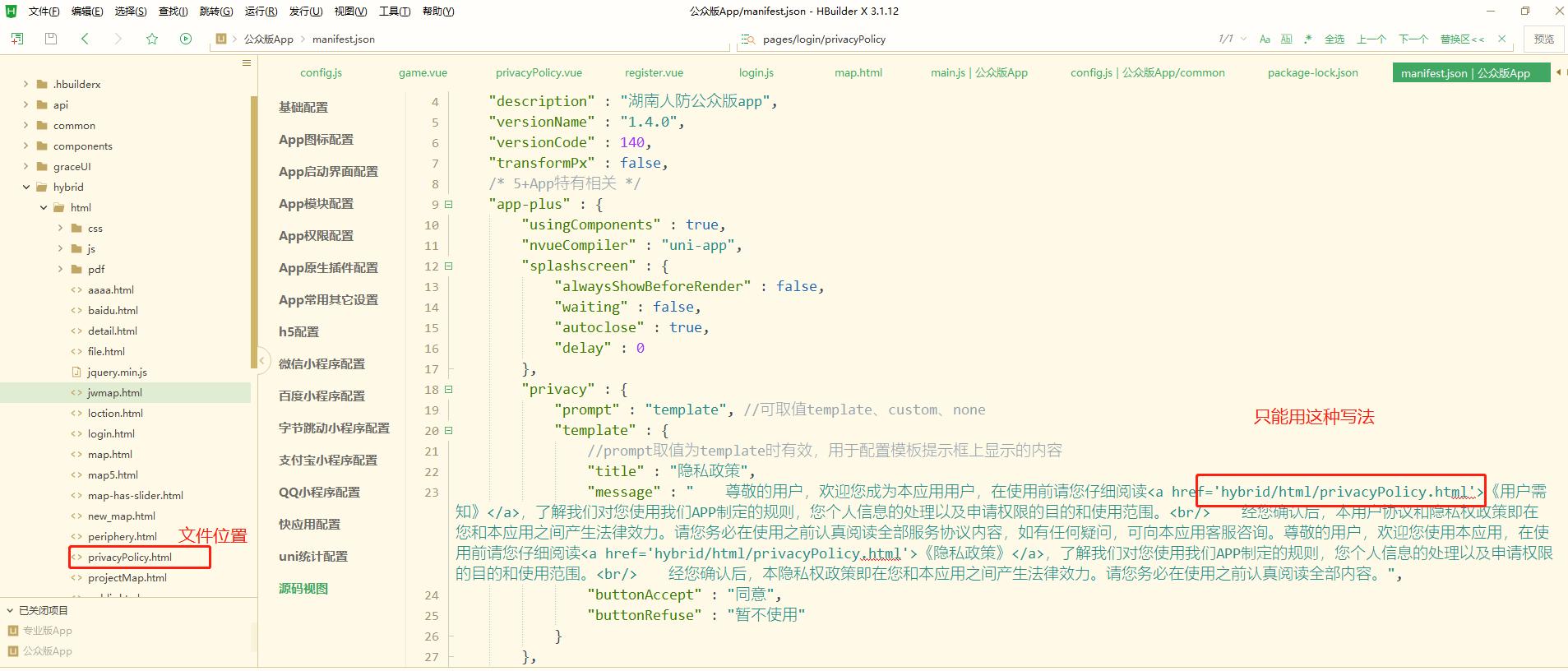
Task: Click the tab scroll arrow at right of tabs
Action: (1558, 72)
